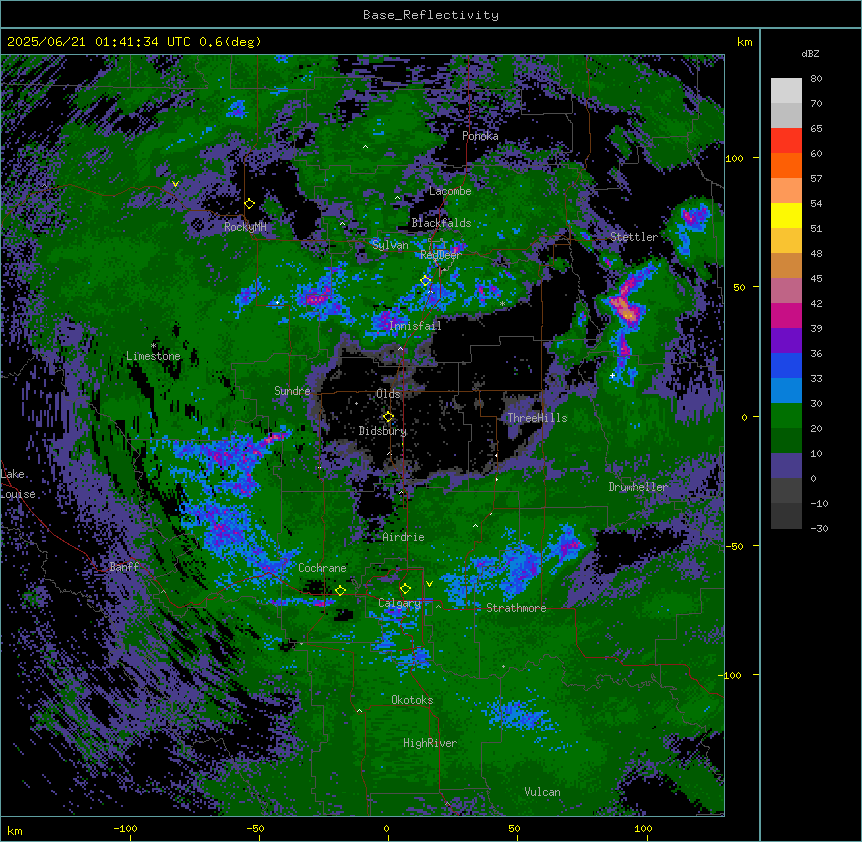Viewport: 862px width, 842px height.
Task: Click the 80 value on the dBZ legend
Action: (x=816, y=79)
